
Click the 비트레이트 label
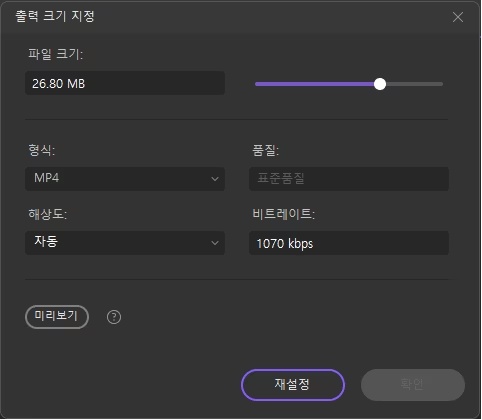[283, 214]
